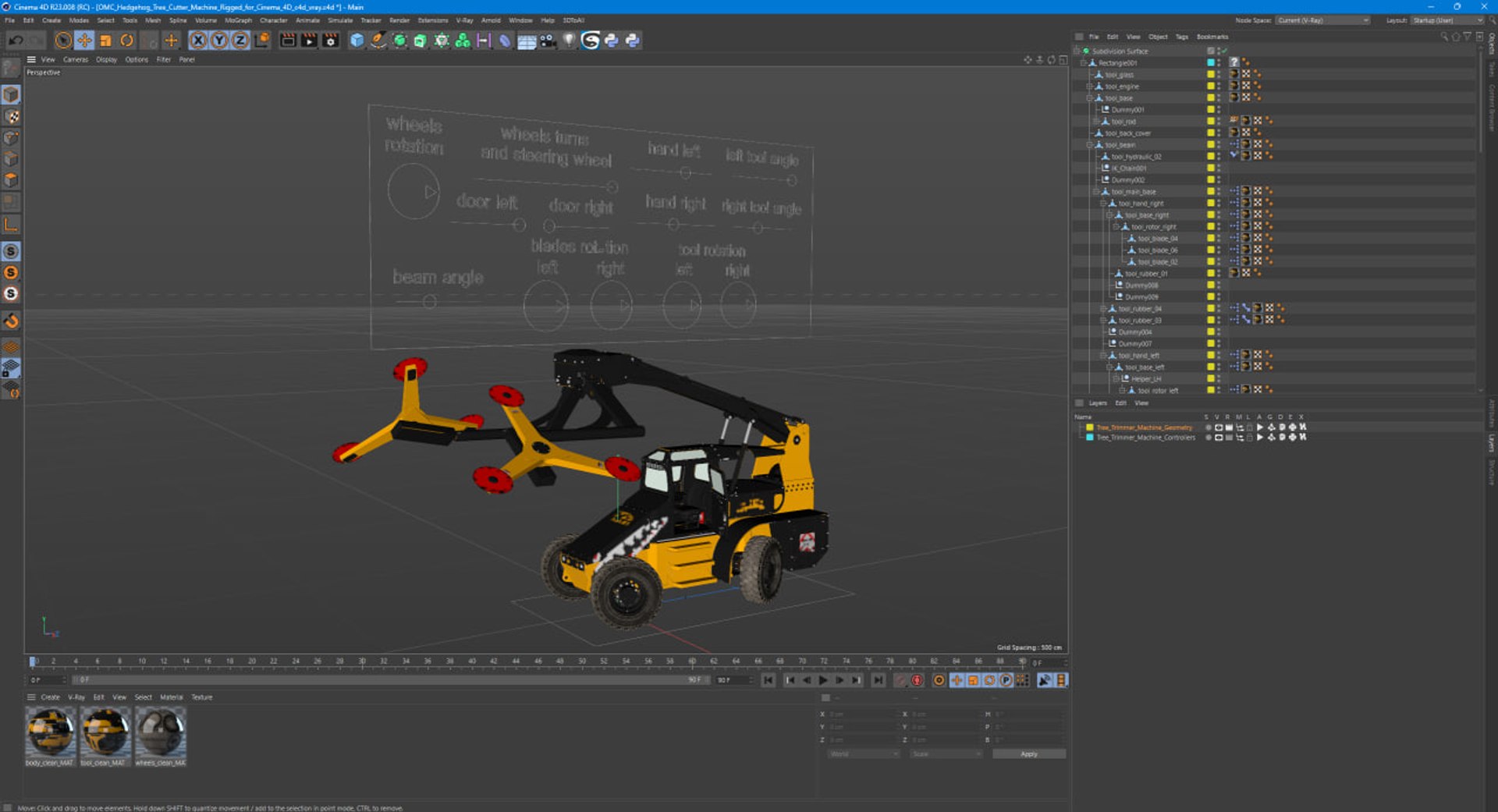
Task: Go to the end of animation
Action: point(879,680)
